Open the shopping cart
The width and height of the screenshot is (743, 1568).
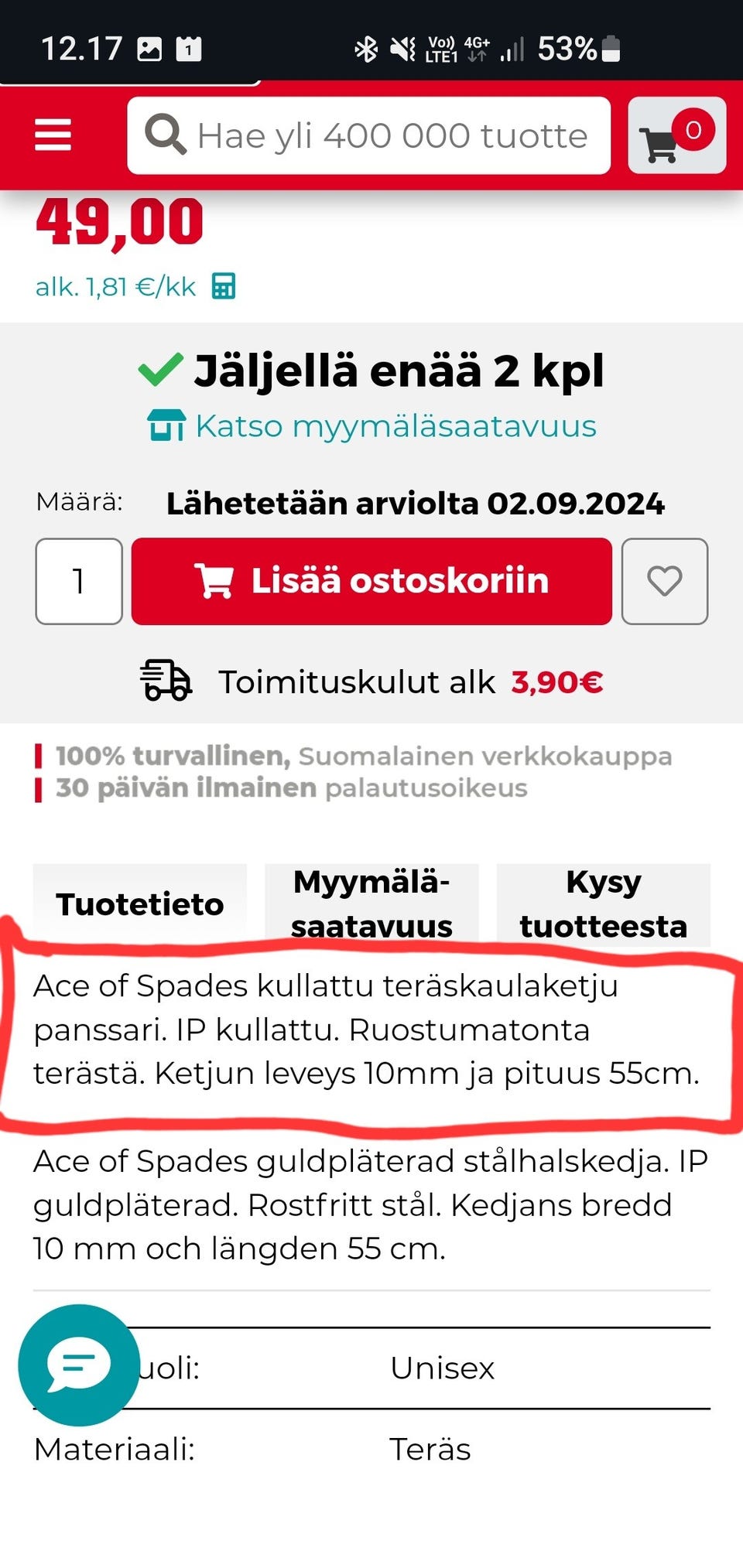[662, 139]
